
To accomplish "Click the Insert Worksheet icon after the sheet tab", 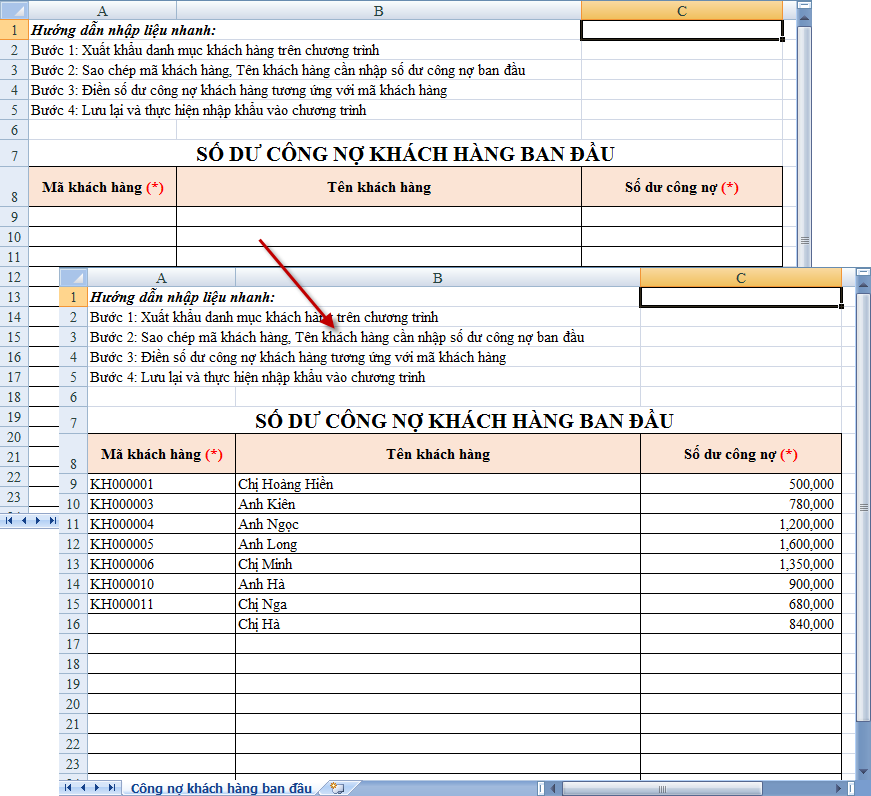I will click(x=337, y=788).
